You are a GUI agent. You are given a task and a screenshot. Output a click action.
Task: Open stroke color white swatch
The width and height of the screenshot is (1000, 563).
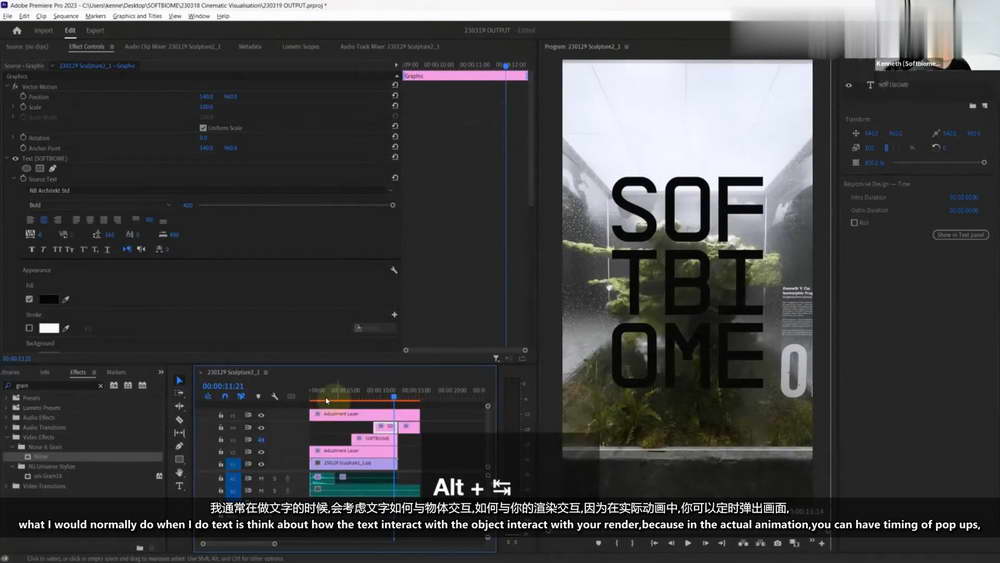(48, 328)
